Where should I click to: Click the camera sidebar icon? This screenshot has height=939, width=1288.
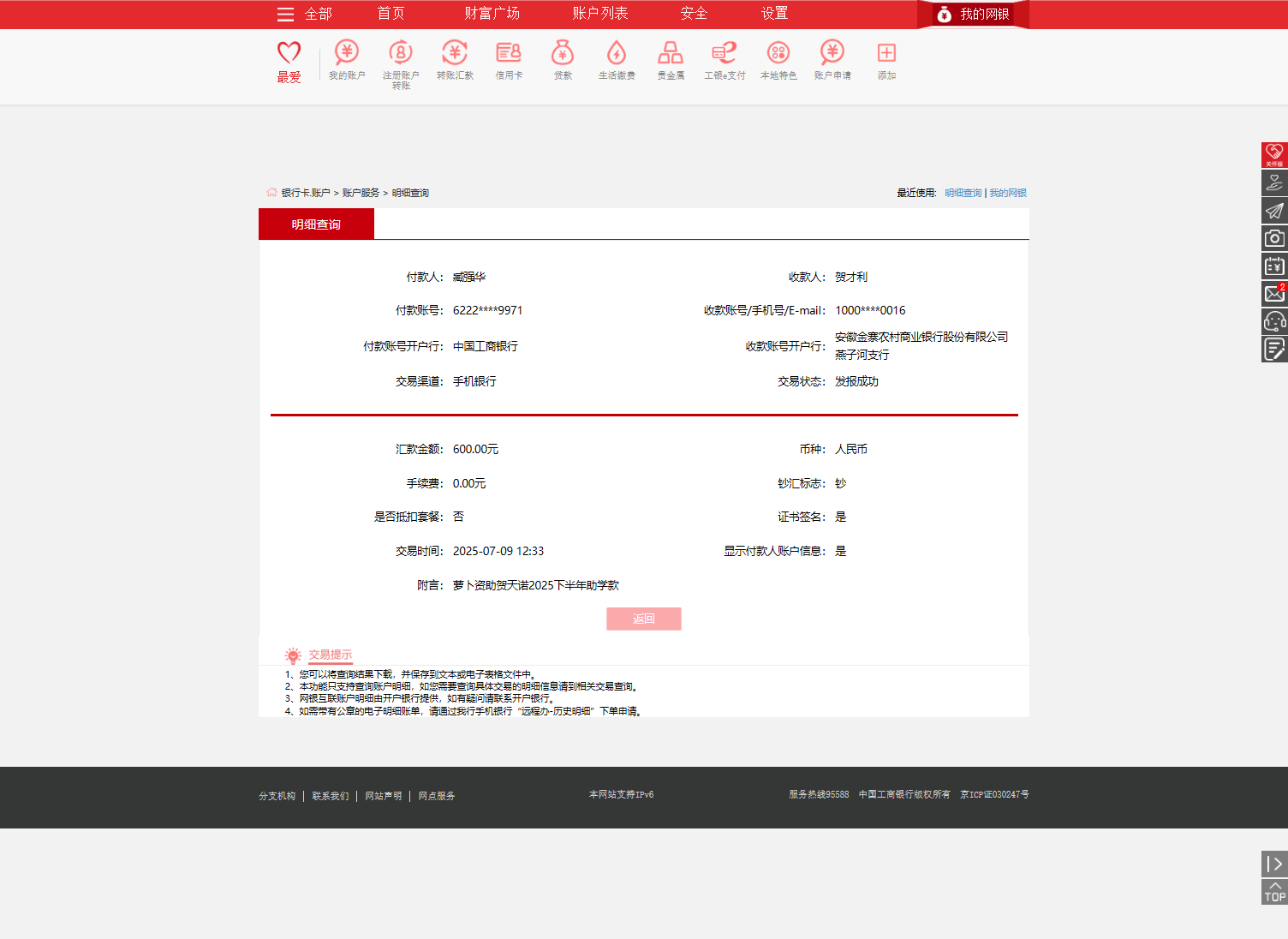coord(1274,238)
